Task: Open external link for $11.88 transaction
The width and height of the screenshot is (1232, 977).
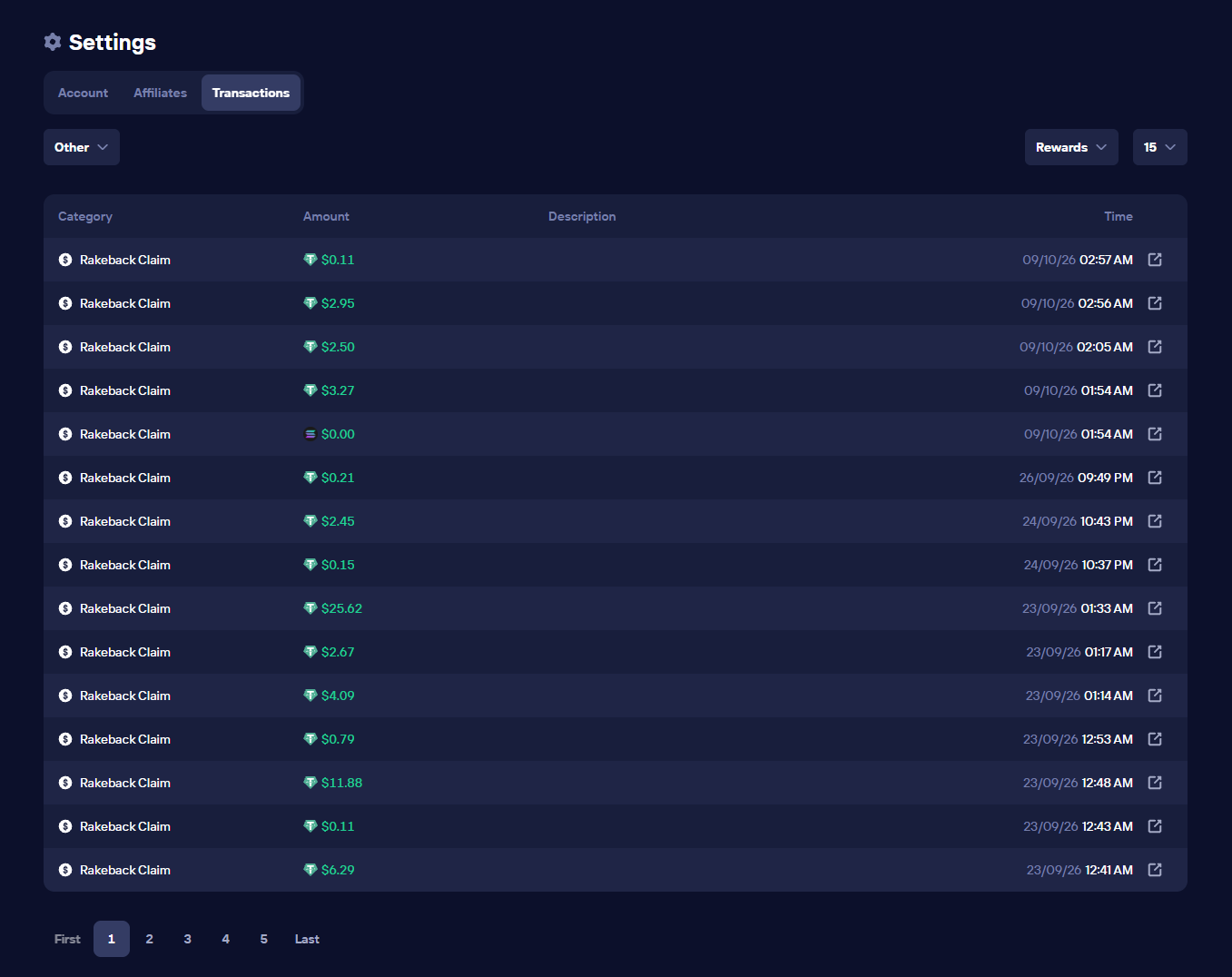Action: click(x=1155, y=783)
